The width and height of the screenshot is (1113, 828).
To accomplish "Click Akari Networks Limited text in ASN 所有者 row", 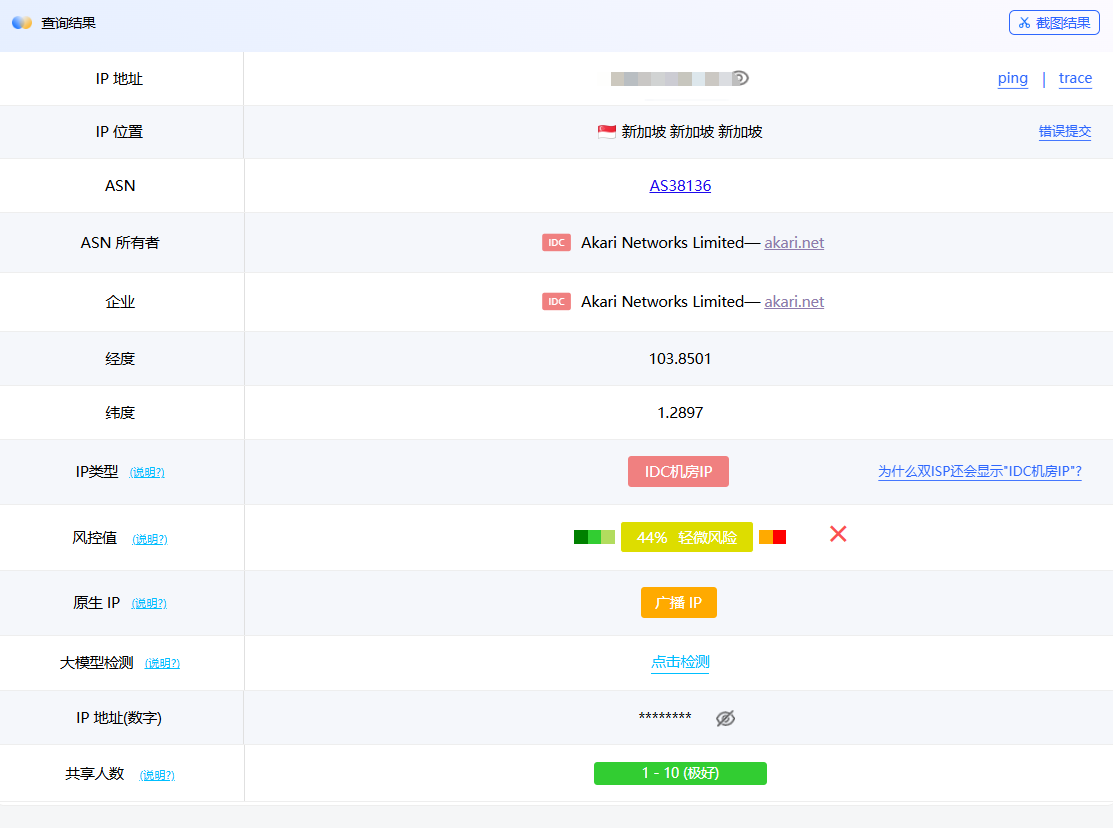I will point(662,243).
